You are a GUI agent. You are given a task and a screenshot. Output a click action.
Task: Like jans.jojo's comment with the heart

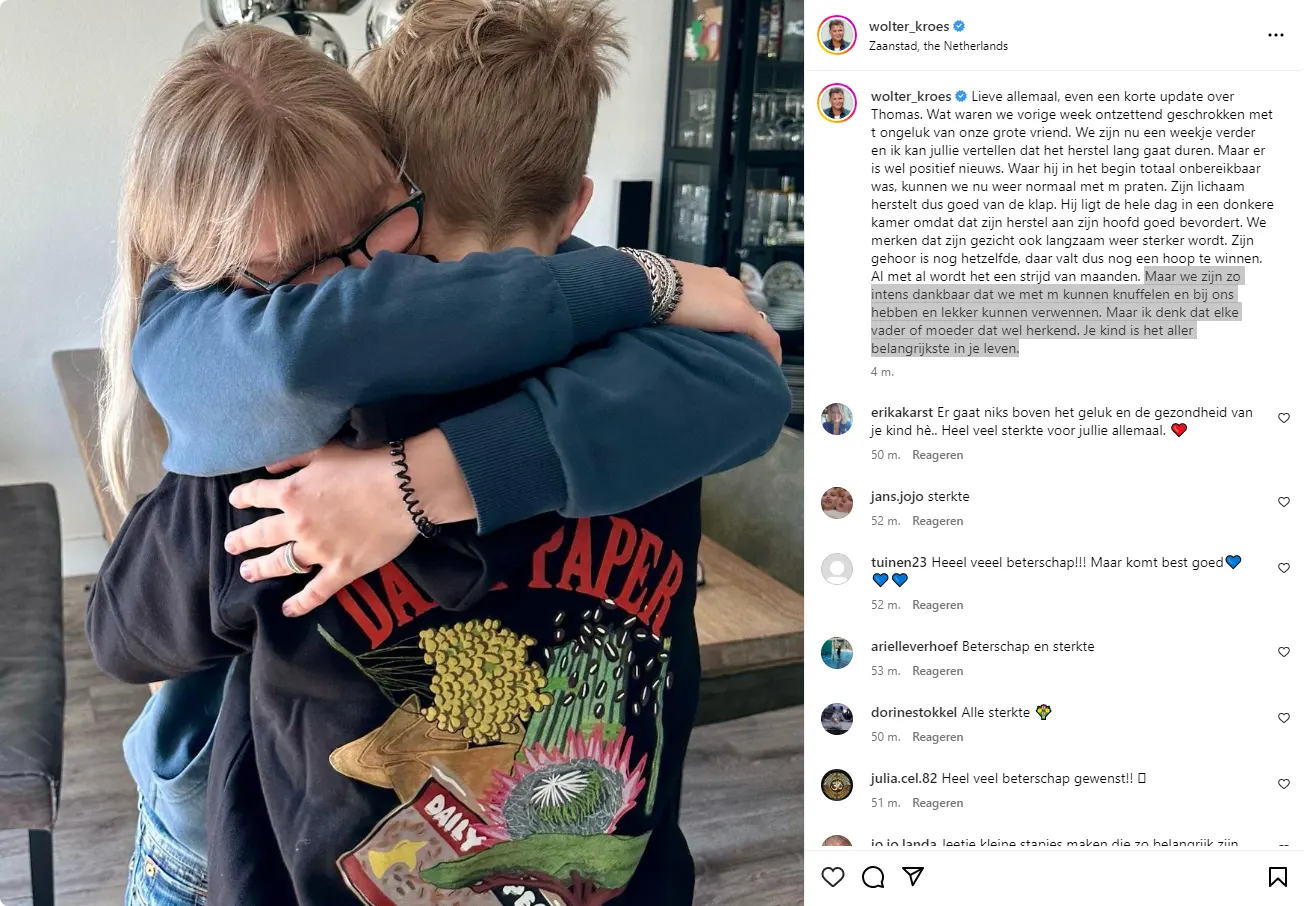(x=1284, y=502)
